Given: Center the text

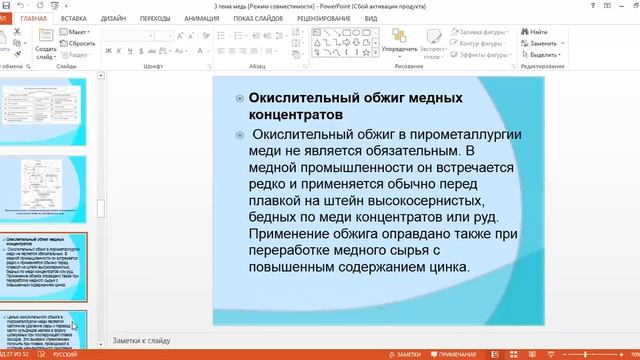Looking at the screenshot, I should (x=232, y=51).
